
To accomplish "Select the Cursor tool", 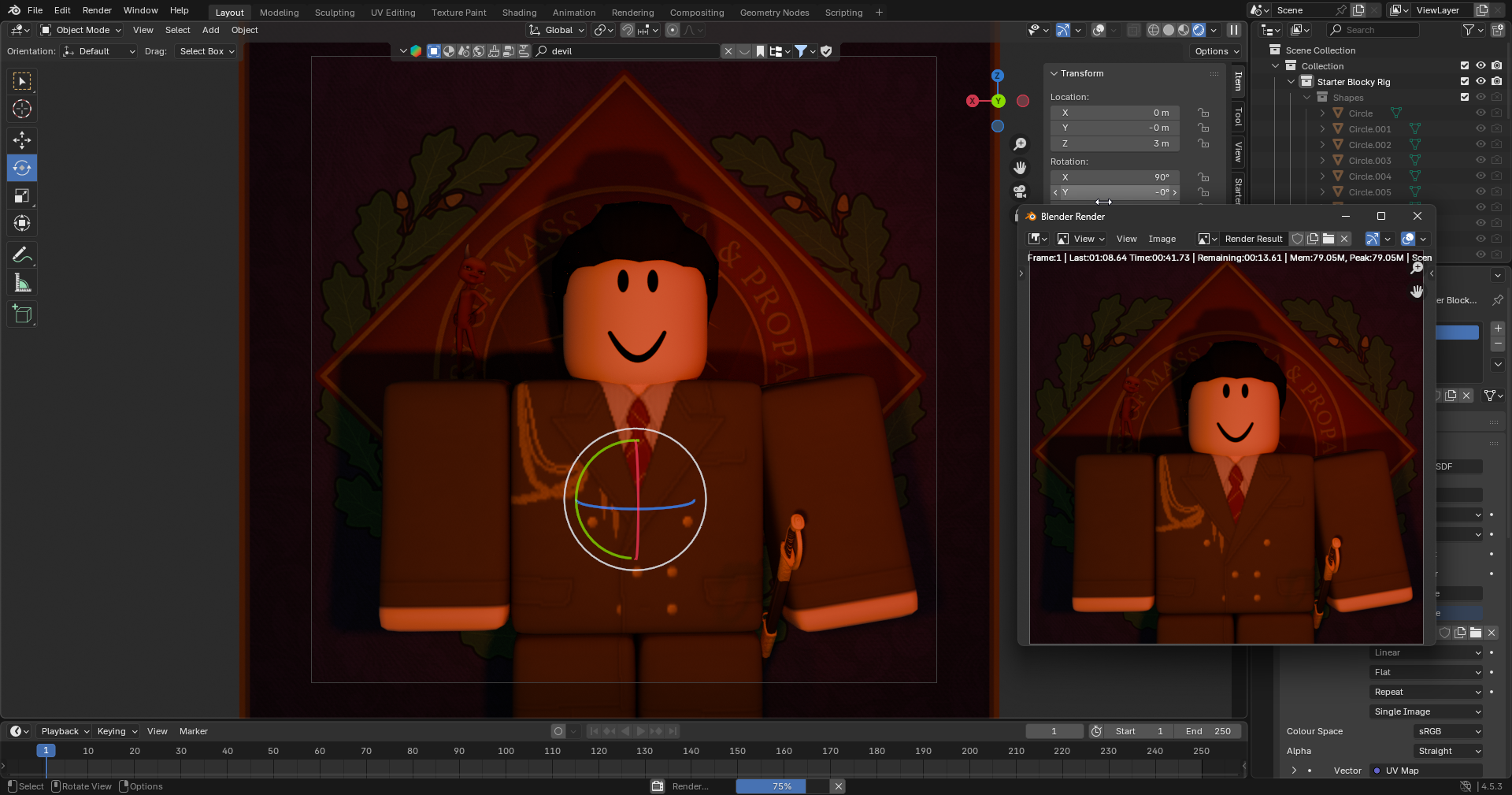I will tap(22, 109).
